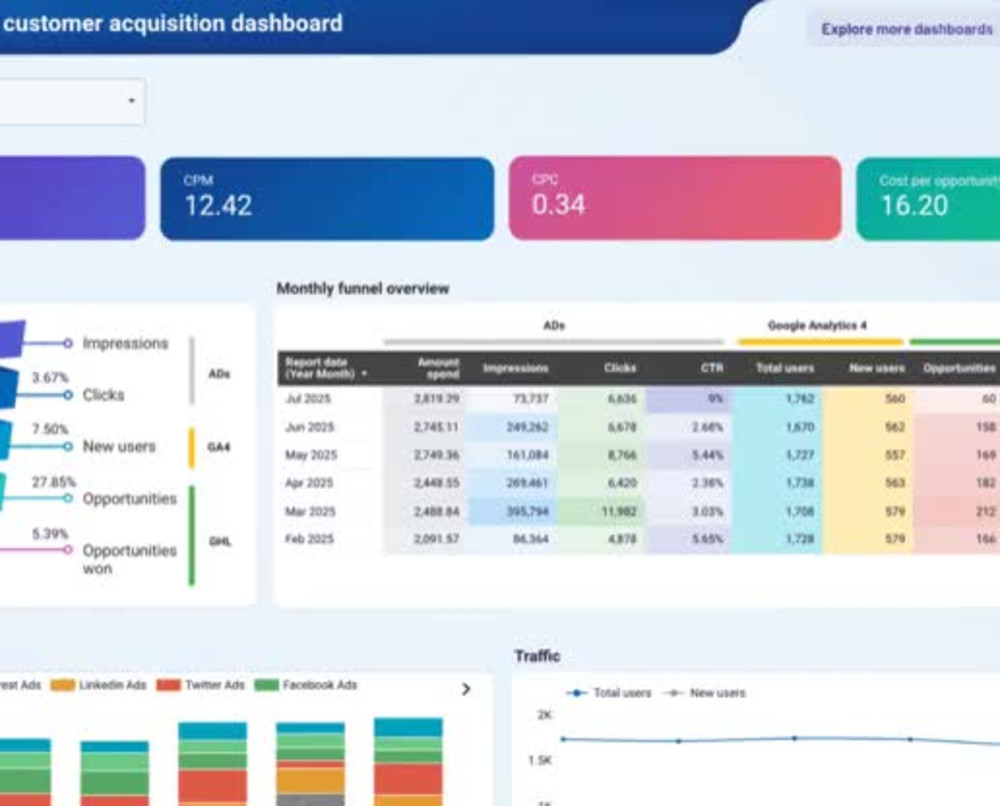Toggle the Facebook Ads legend swatch
This screenshot has height=806, width=1000.
click(x=267, y=685)
